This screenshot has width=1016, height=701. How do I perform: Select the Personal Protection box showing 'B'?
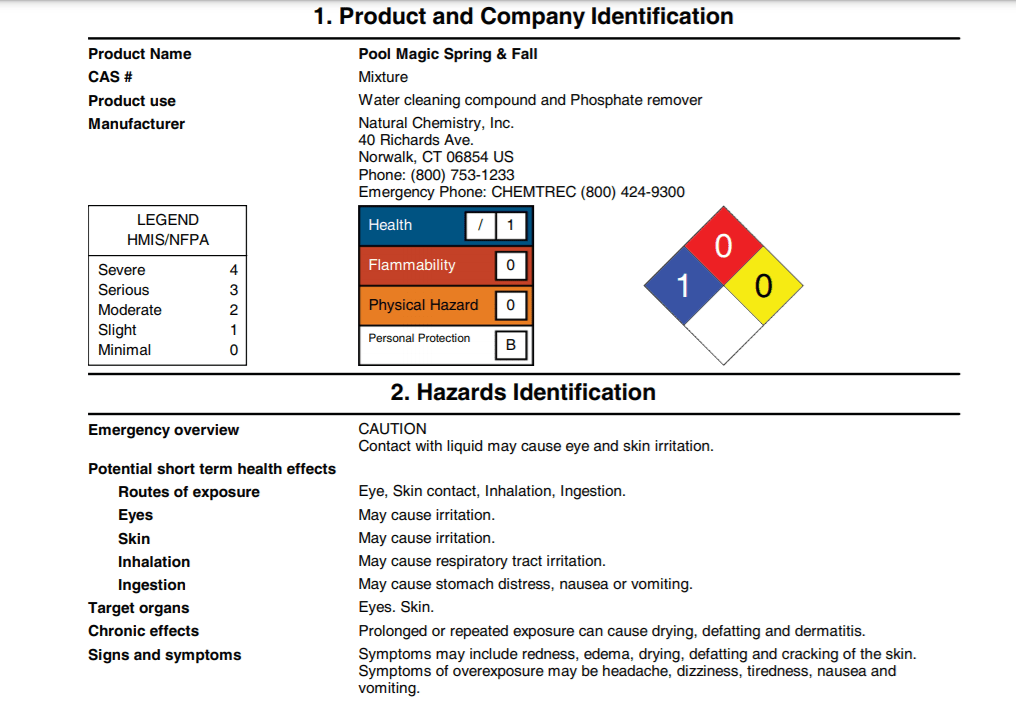511,345
